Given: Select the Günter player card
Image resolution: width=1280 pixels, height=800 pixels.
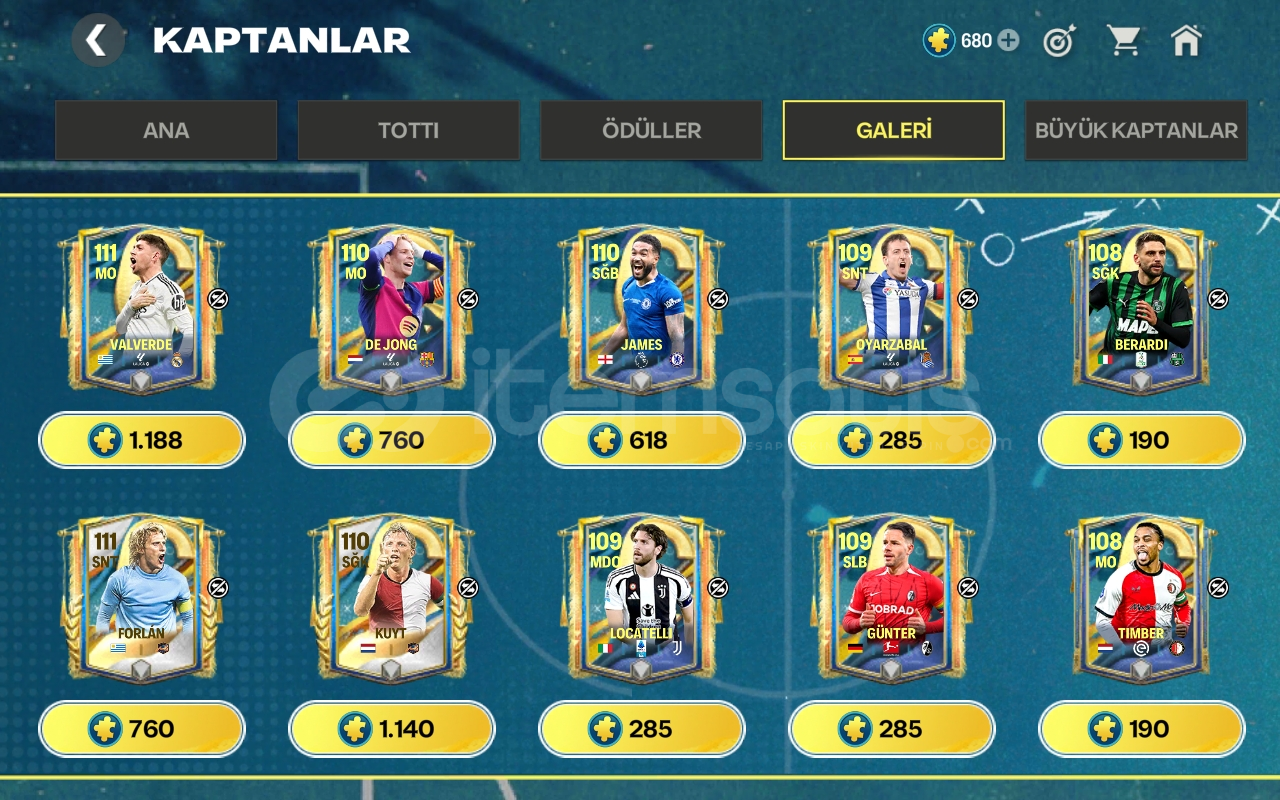Looking at the screenshot, I should [891, 599].
